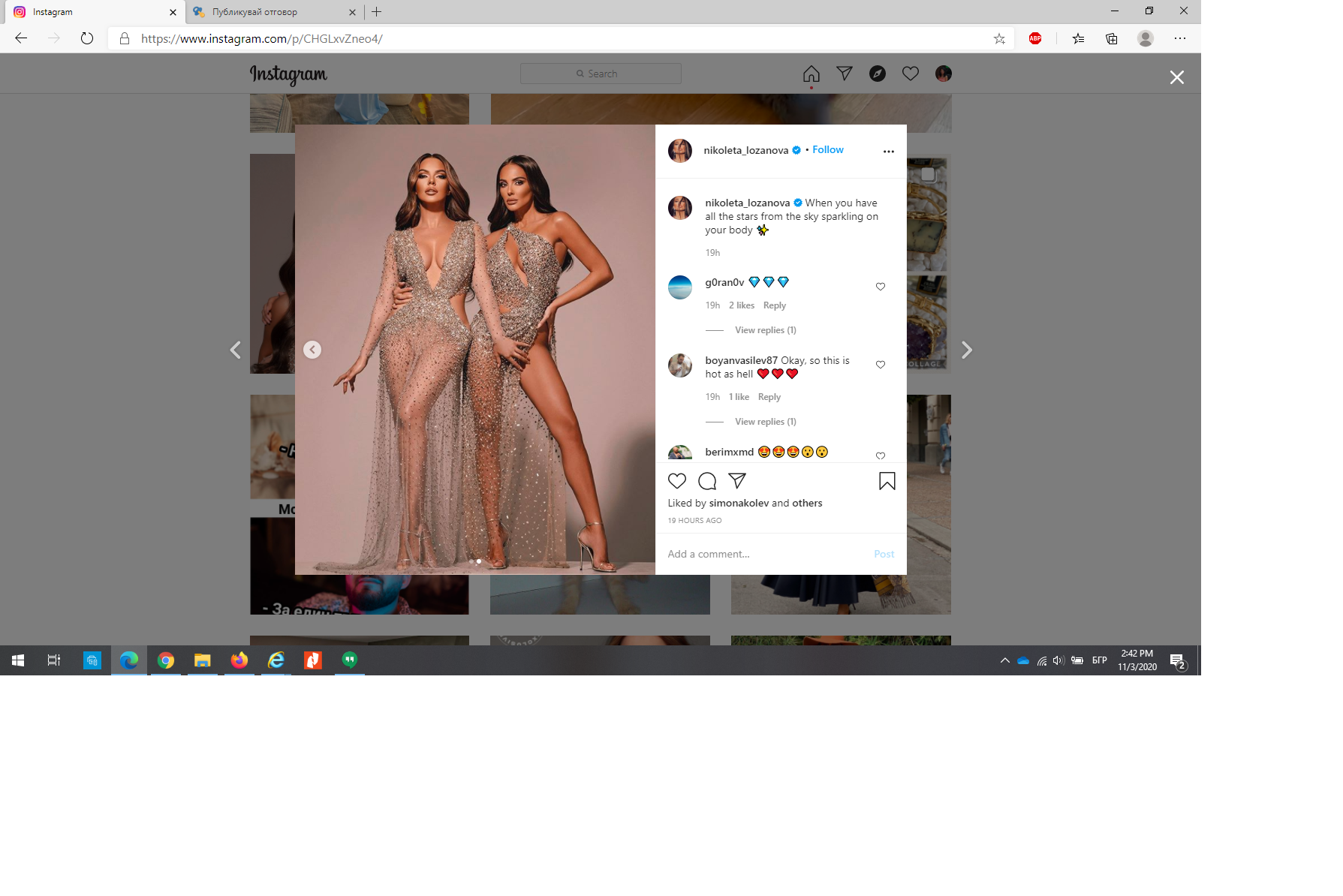
Task: Share post via paper plane icon
Action: (737, 481)
